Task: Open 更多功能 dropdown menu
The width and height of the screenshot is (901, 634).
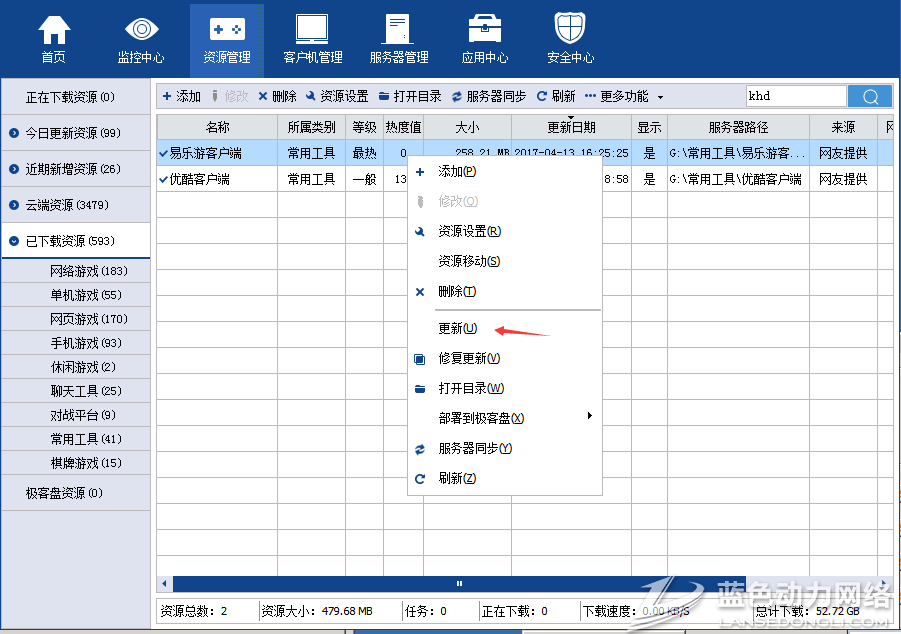Action: (624, 96)
